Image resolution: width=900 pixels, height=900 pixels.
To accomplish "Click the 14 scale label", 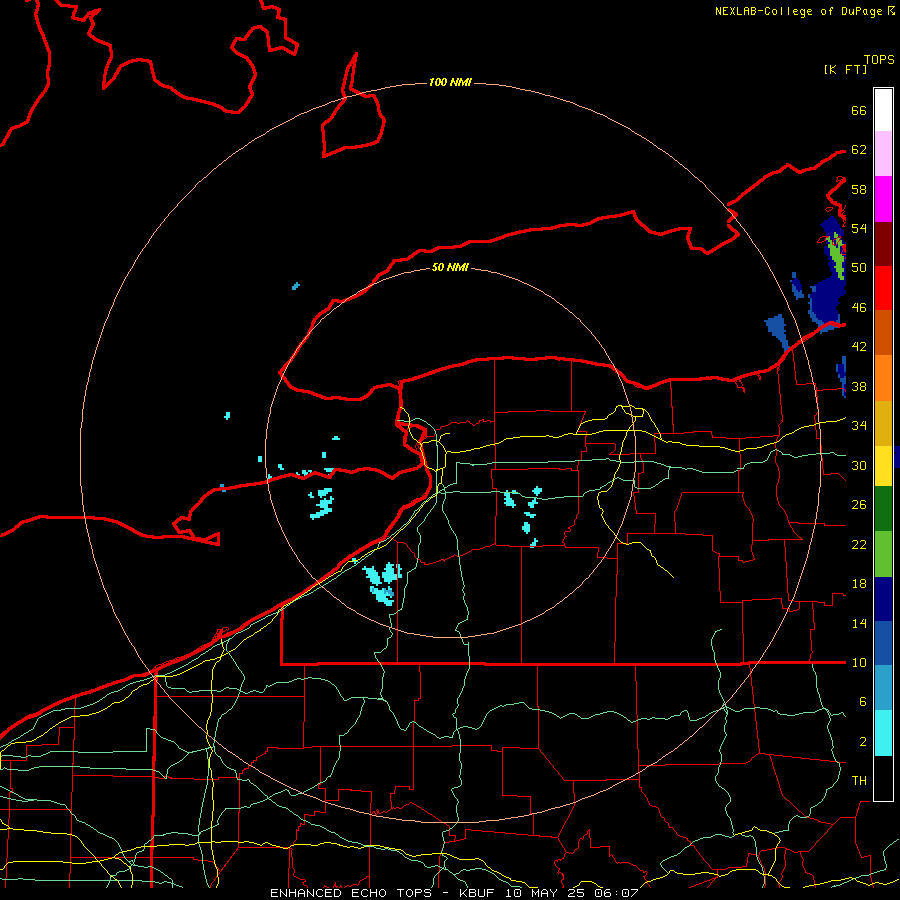I will 859,623.
